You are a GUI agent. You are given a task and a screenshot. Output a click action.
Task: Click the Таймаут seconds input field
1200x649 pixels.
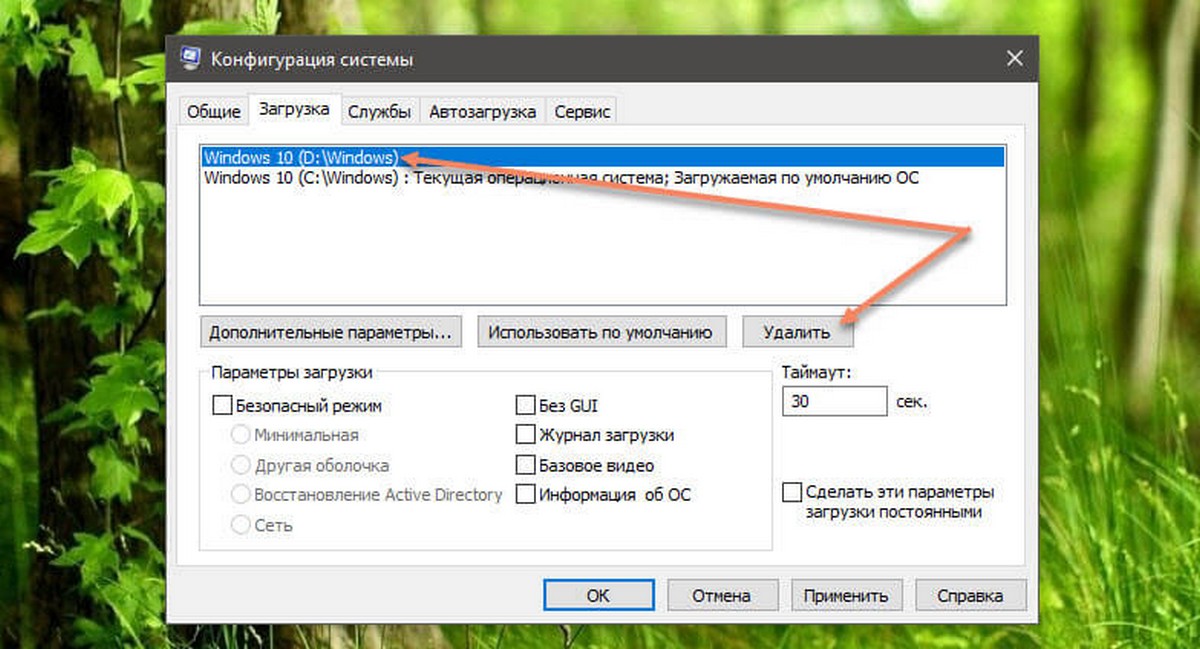coord(834,401)
